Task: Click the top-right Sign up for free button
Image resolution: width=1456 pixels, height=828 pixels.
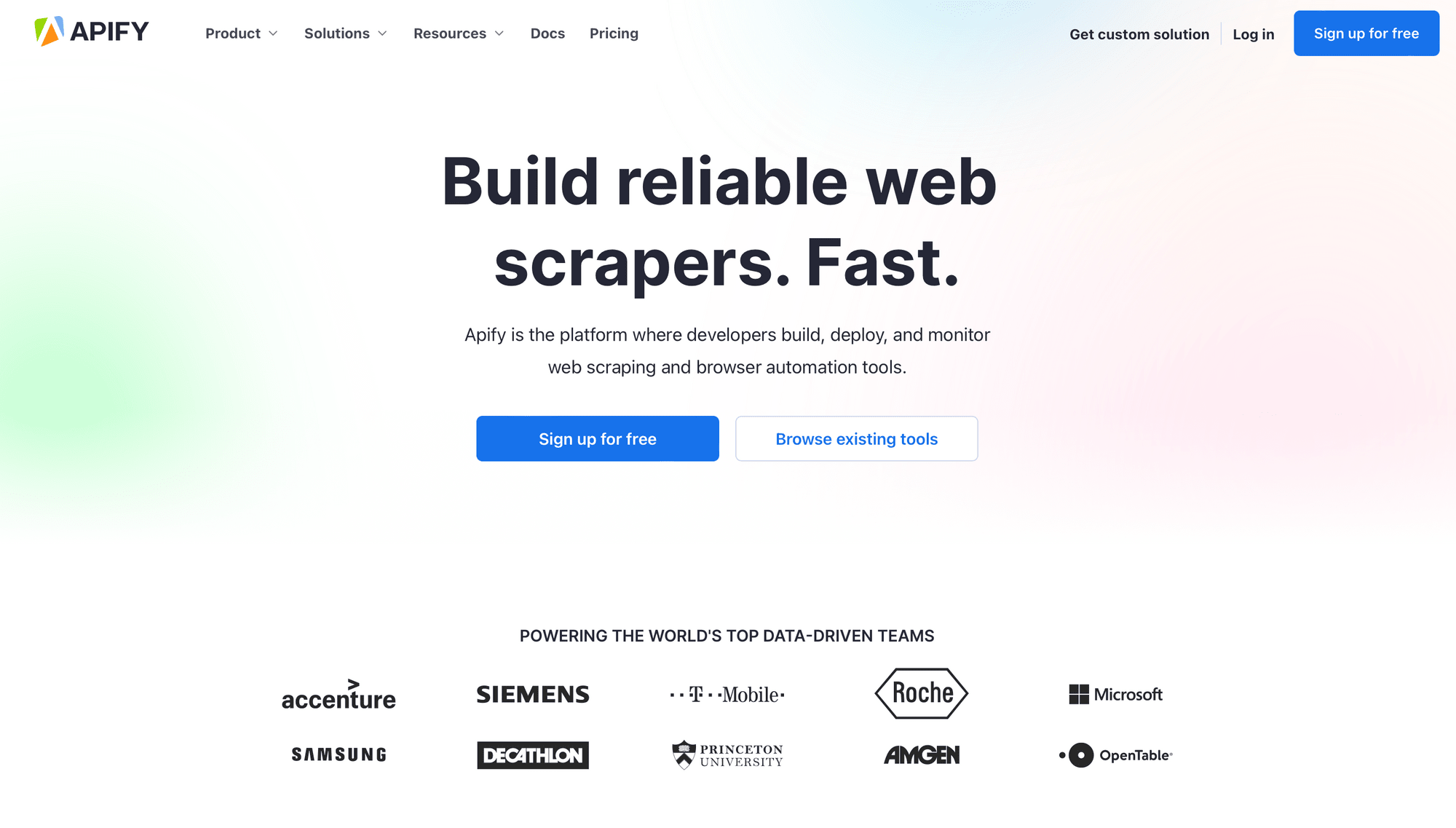Action: pos(1365,33)
